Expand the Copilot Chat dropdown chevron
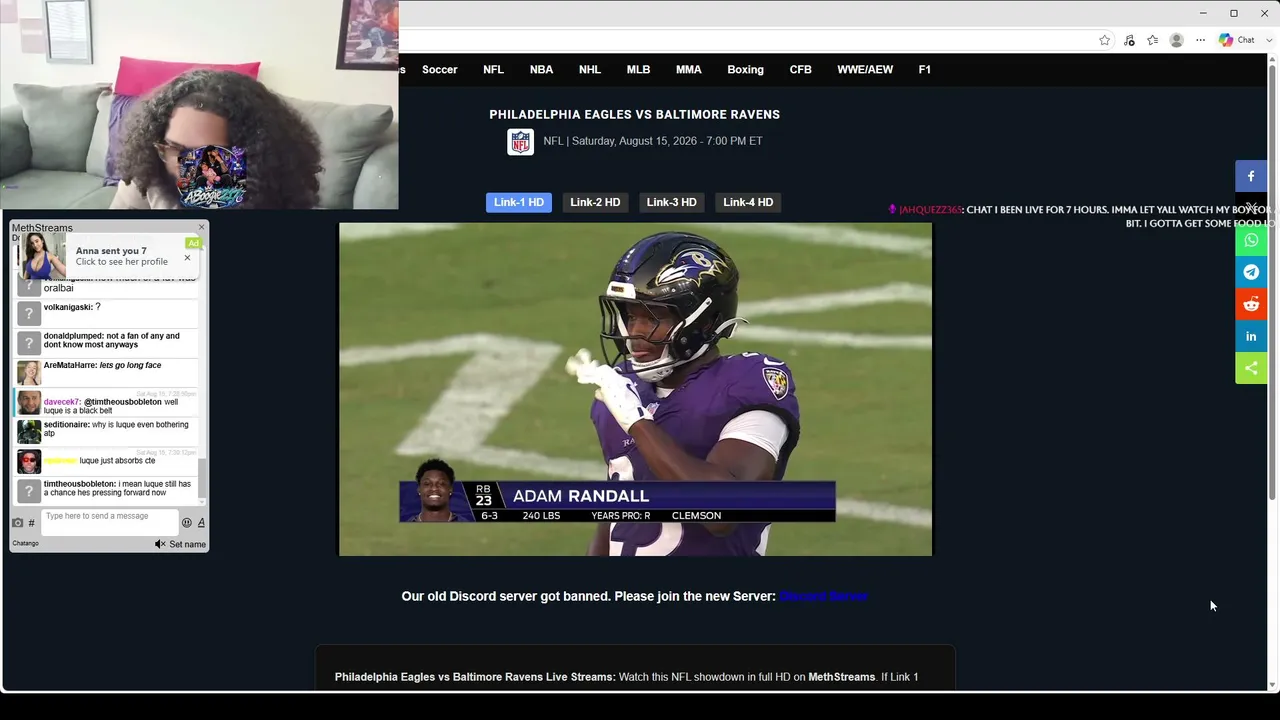The width and height of the screenshot is (1280, 720). click(1271, 40)
